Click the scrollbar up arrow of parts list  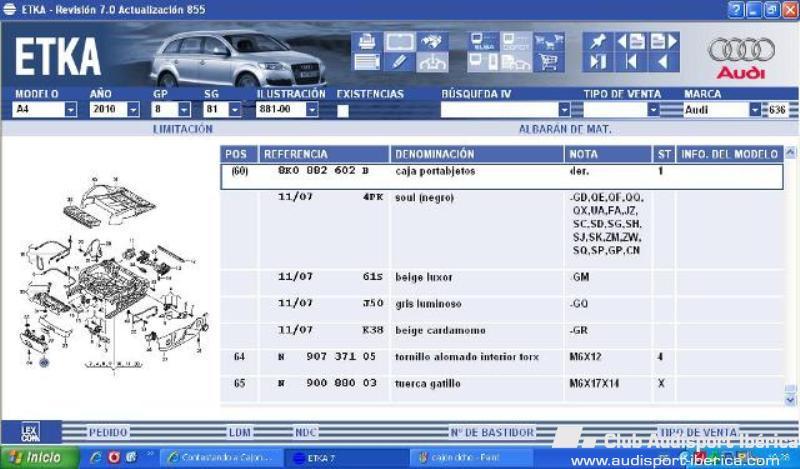point(790,153)
